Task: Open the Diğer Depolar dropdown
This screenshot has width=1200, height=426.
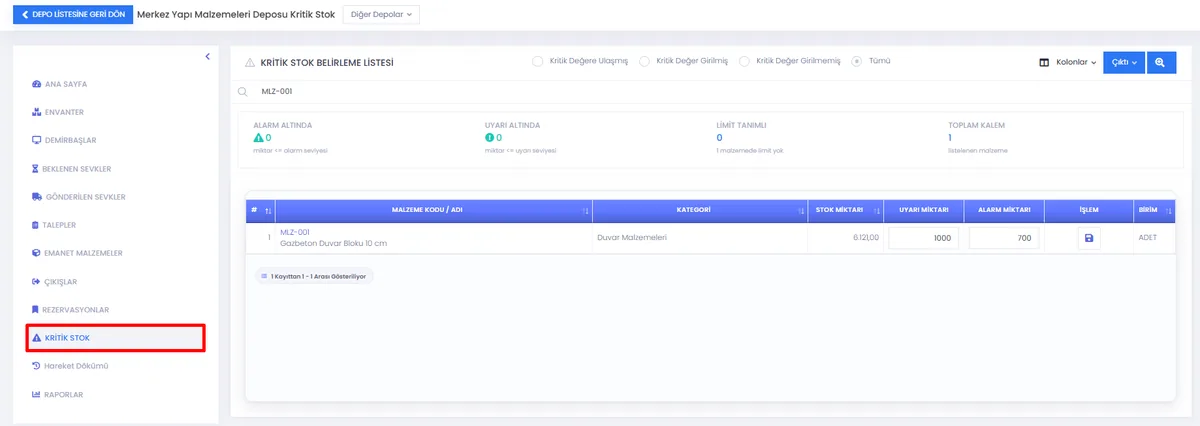Action: click(381, 15)
